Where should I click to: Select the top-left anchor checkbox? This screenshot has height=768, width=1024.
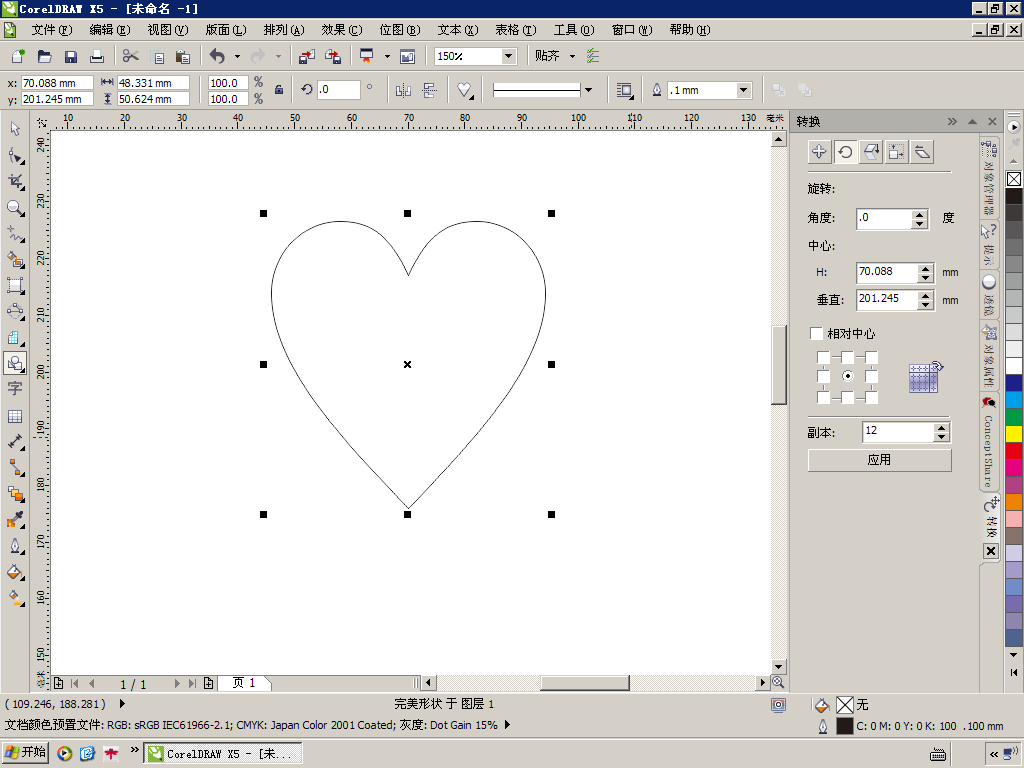coord(823,357)
